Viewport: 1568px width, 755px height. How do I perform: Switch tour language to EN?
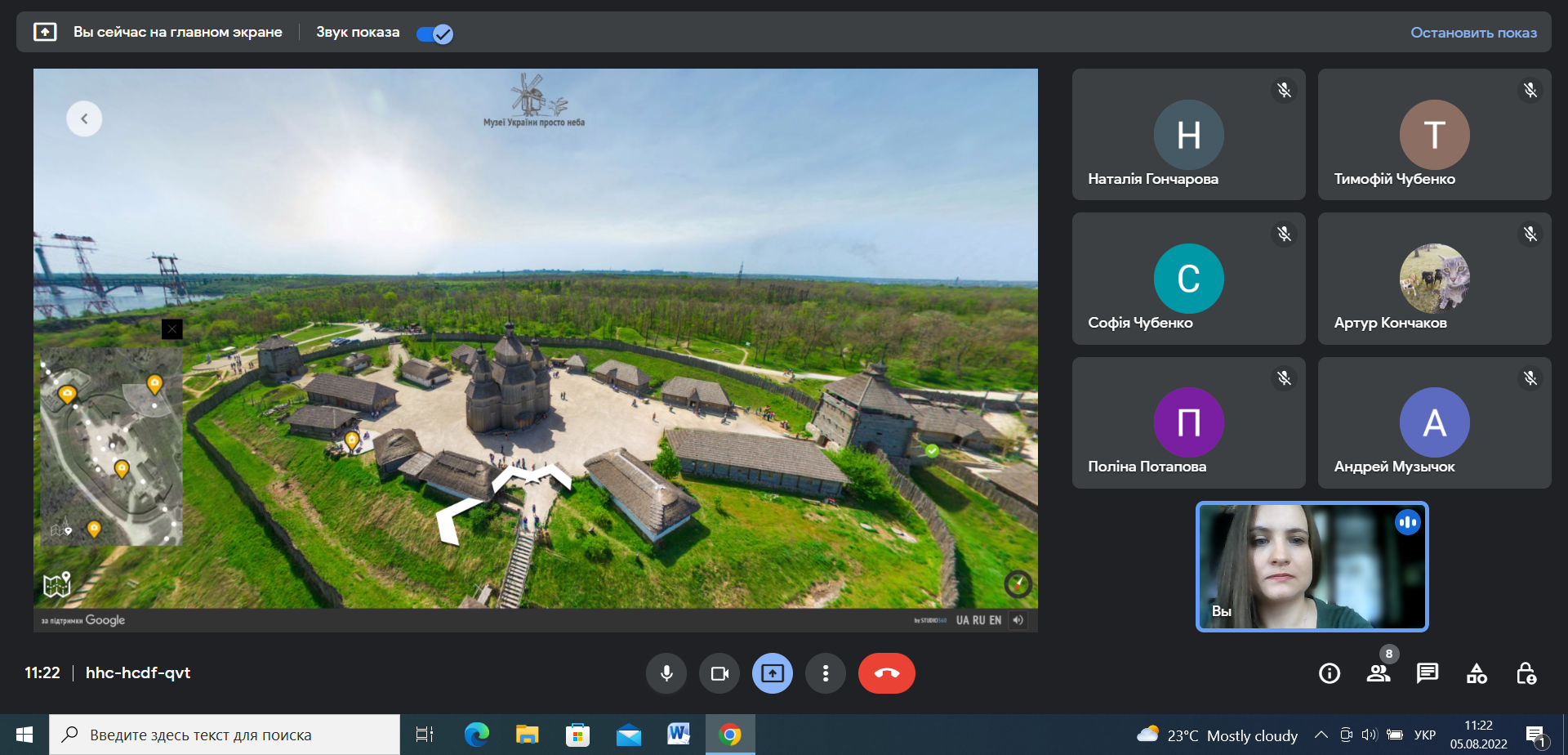click(x=996, y=620)
